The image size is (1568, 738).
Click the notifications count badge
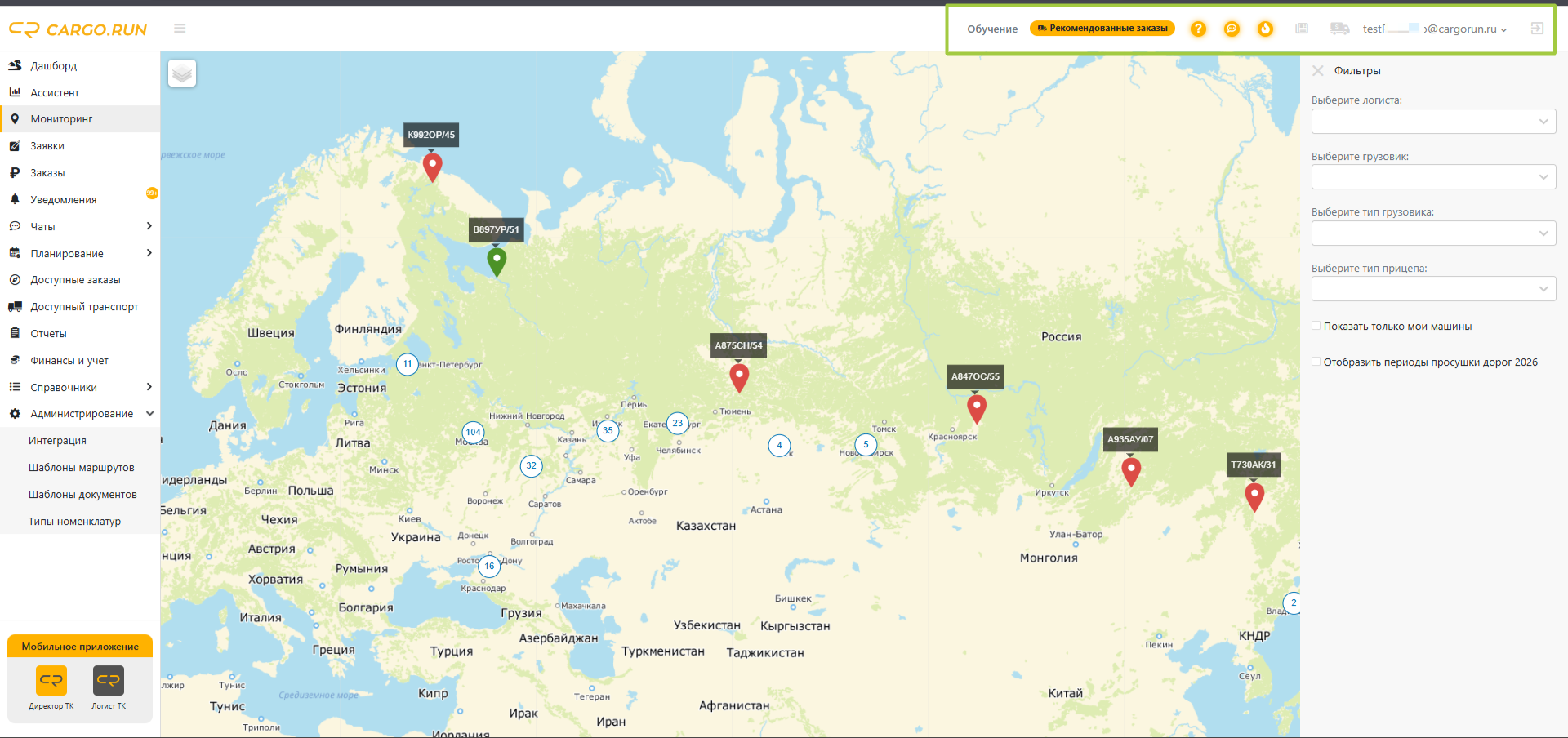point(152,193)
